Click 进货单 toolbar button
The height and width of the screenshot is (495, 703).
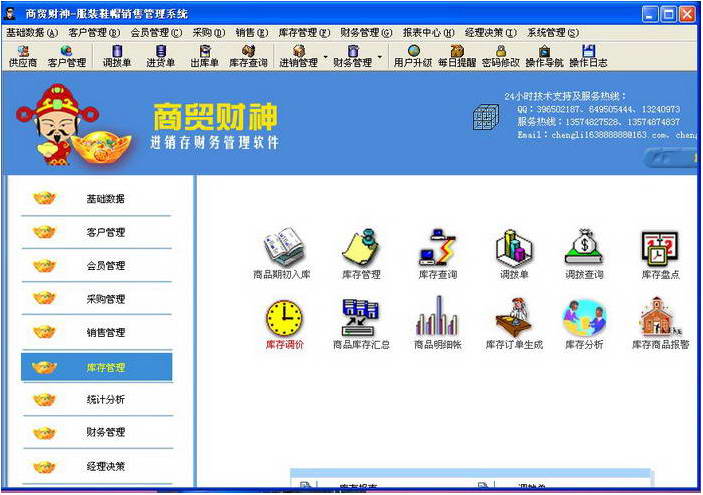(x=161, y=56)
